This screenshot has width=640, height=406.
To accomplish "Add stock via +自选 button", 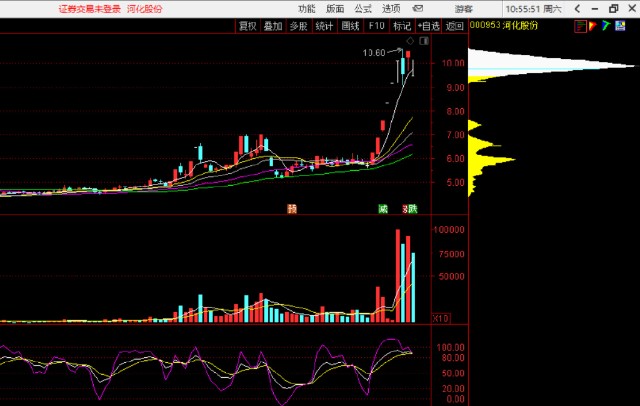I will tap(428, 26).
